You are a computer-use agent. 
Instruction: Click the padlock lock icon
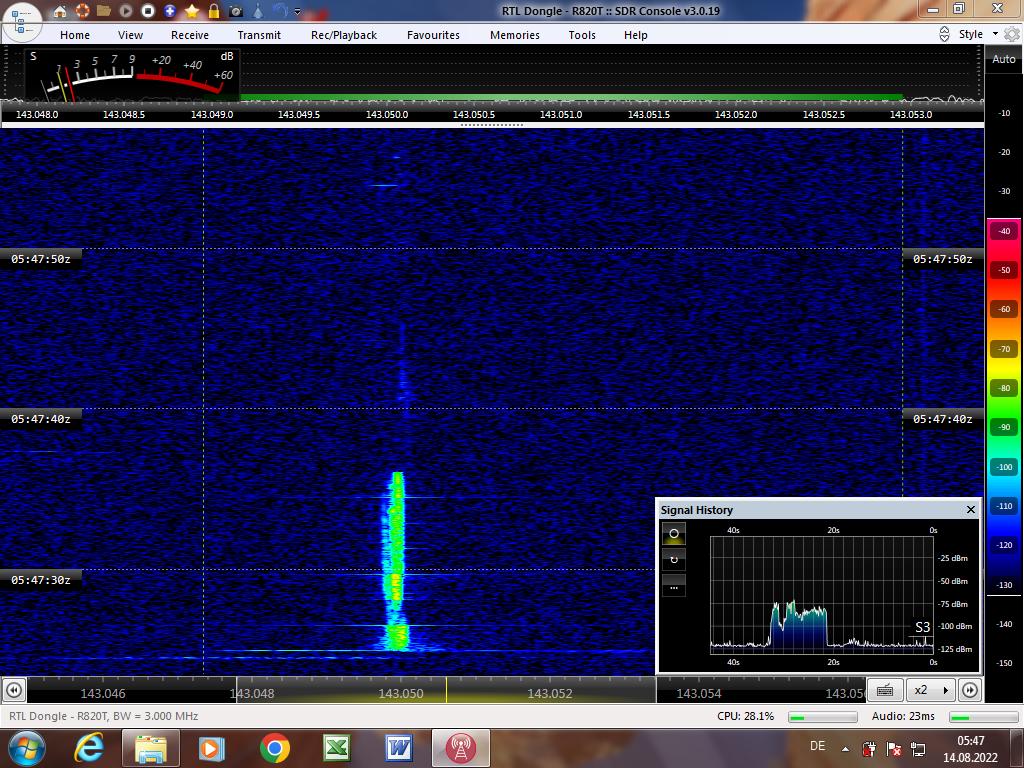pos(214,10)
